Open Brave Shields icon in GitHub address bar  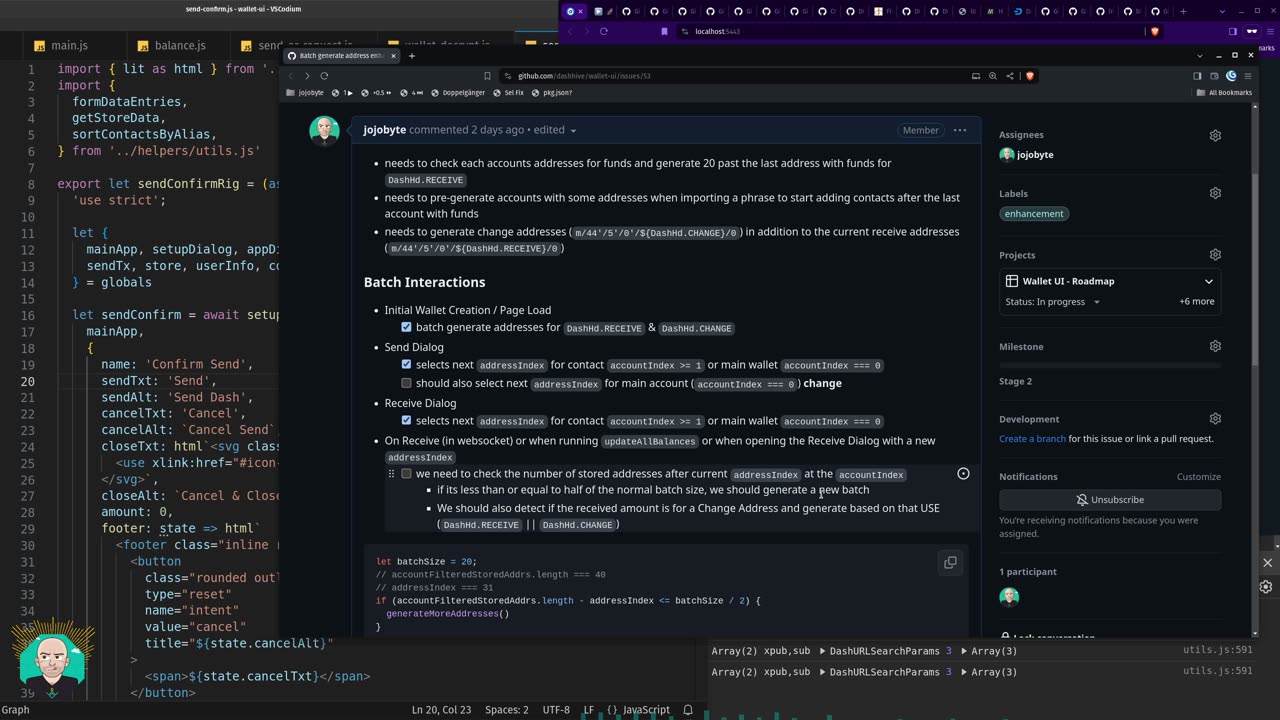click(x=1029, y=76)
